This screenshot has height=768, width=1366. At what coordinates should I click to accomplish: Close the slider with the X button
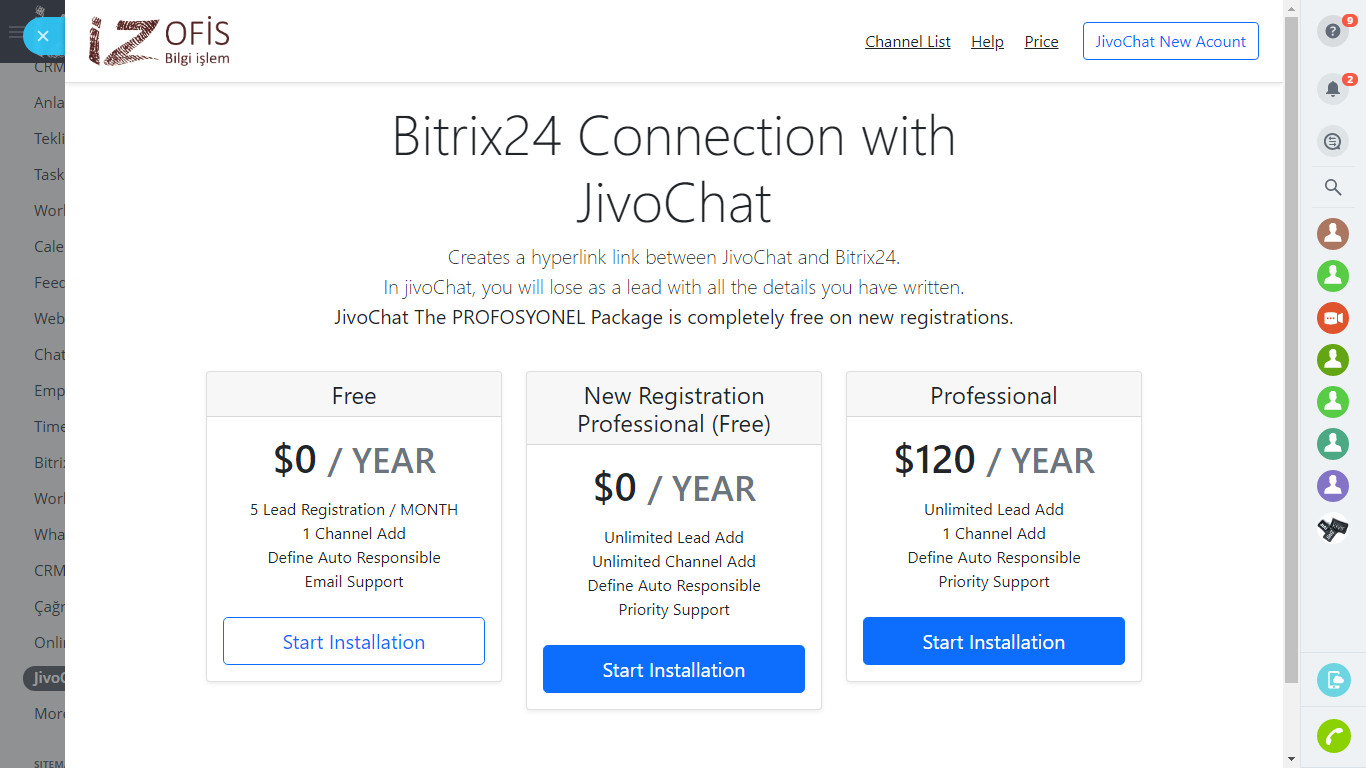pyautogui.click(x=42, y=36)
